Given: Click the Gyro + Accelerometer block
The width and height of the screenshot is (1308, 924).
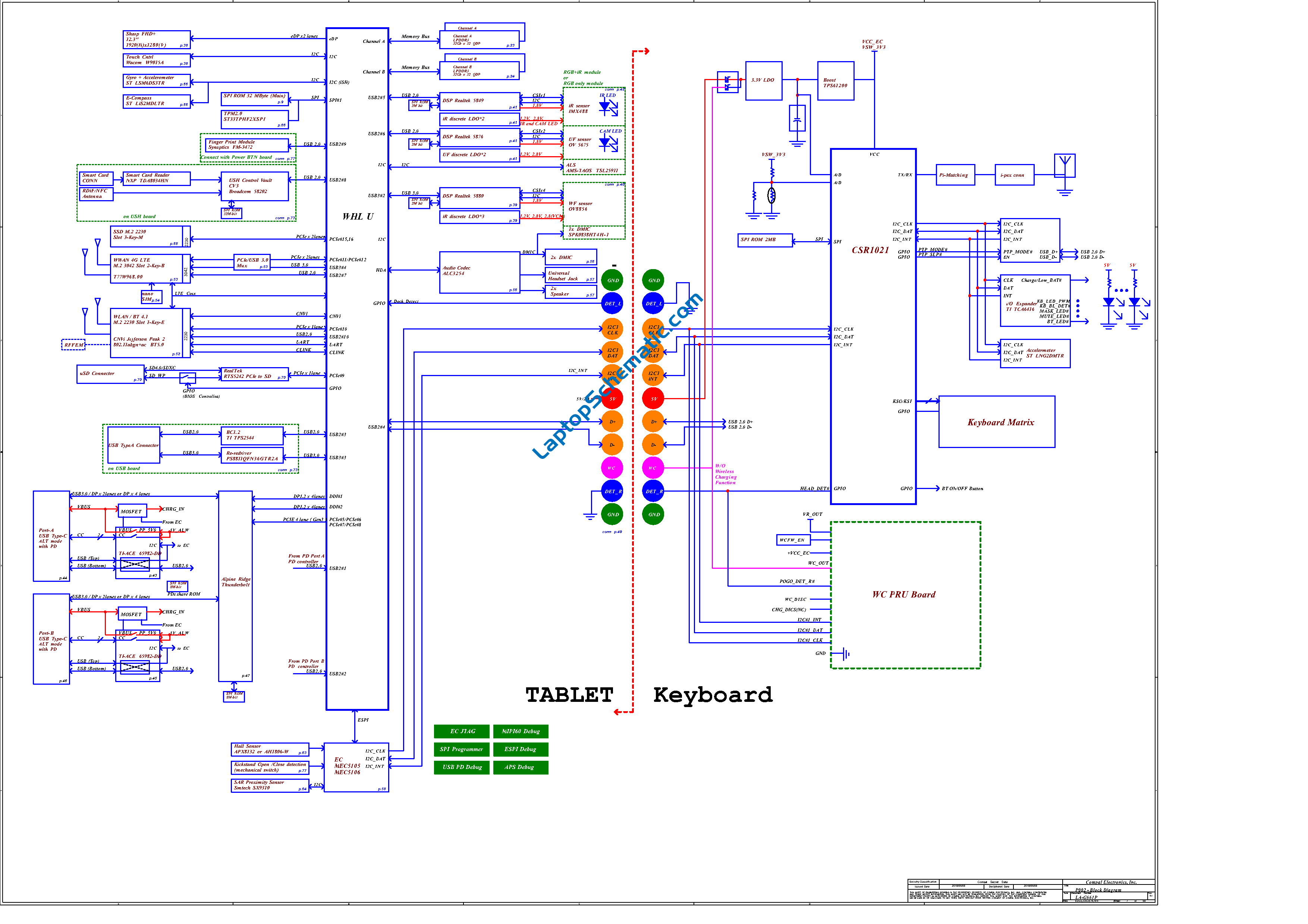Looking at the screenshot, I should [157, 80].
